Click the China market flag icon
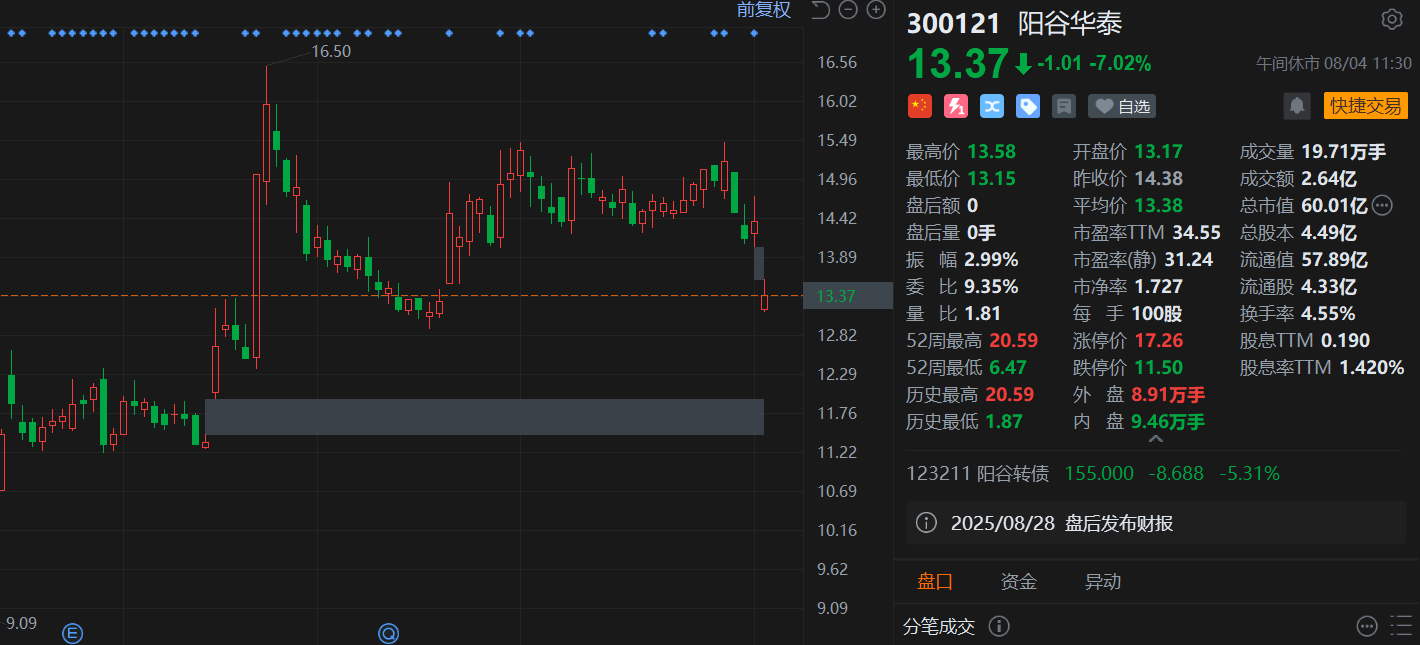 (919, 106)
